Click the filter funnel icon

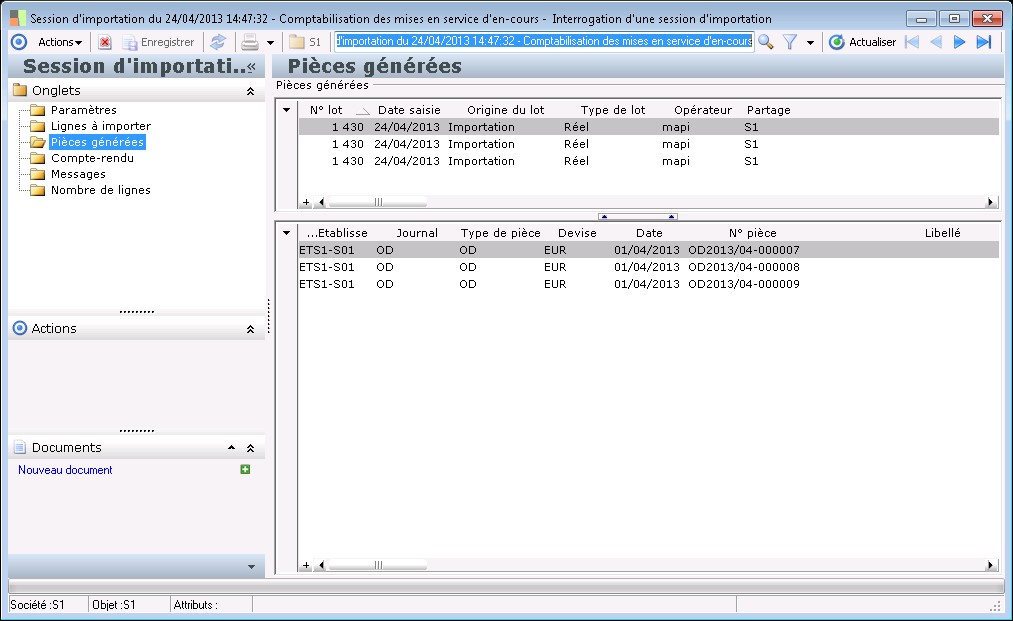click(x=790, y=42)
